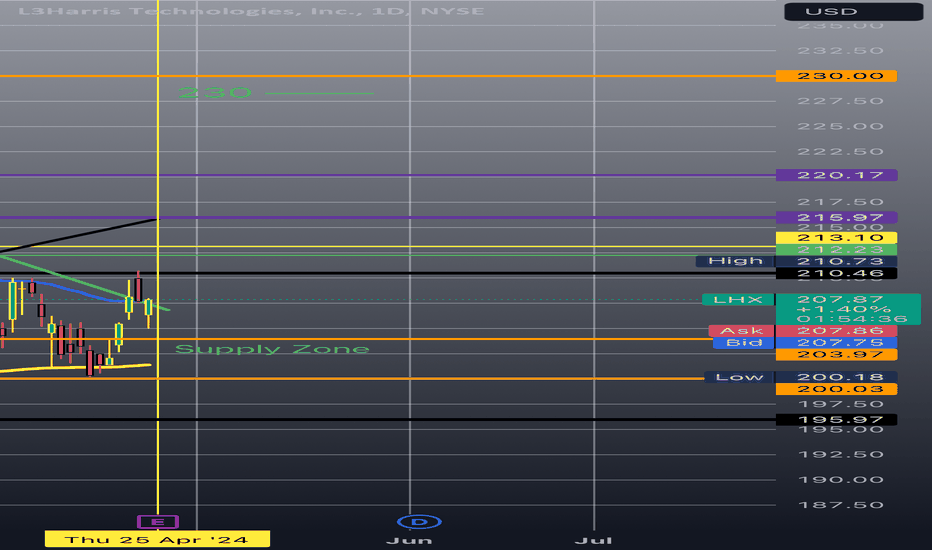Click the yellow 213.10 price label
The width and height of the screenshot is (932, 550).
pos(836,238)
